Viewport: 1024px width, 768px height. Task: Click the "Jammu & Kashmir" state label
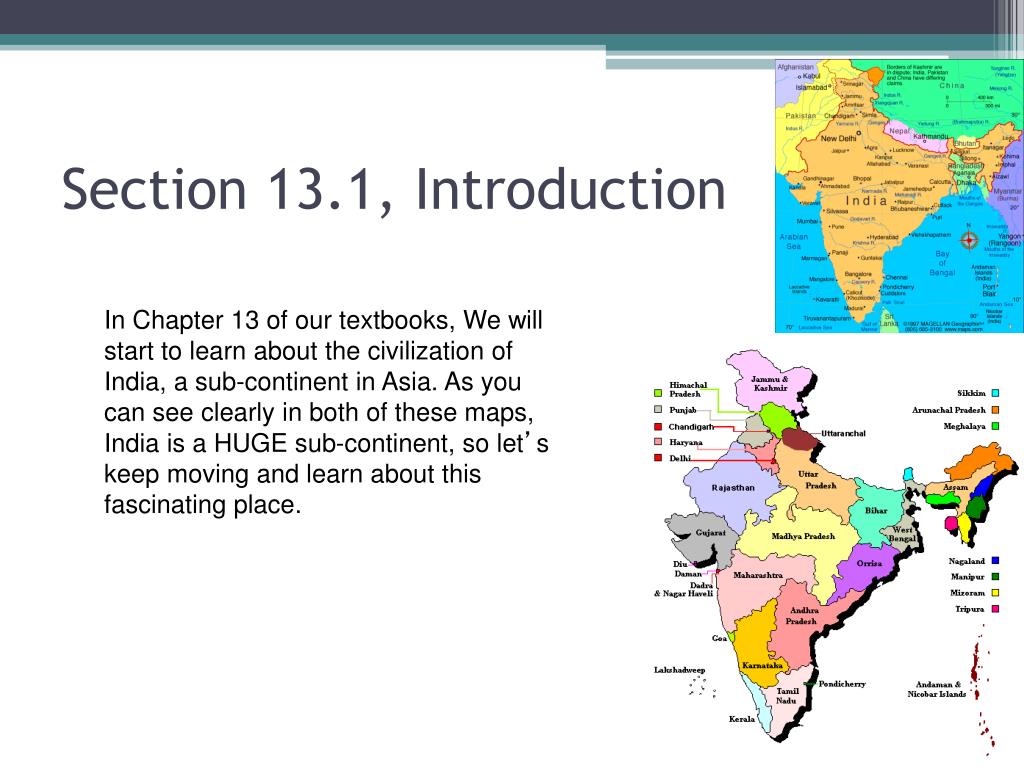pyautogui.click(x=770, y=383)
